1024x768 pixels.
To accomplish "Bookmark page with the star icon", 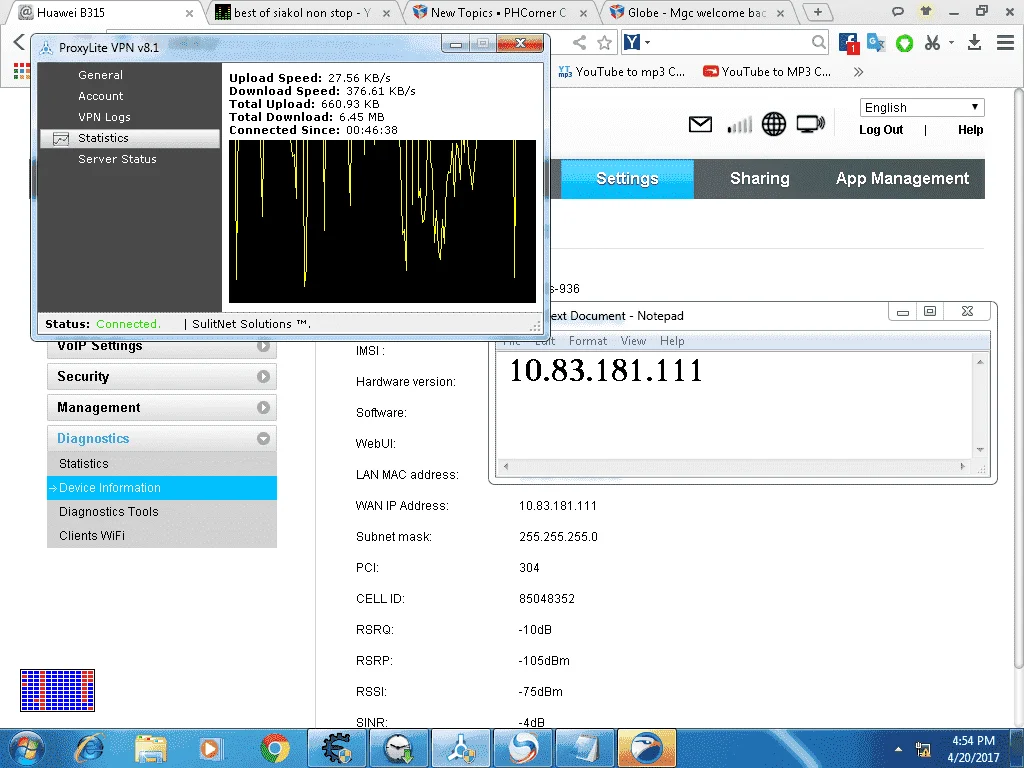I will [605, 43].
